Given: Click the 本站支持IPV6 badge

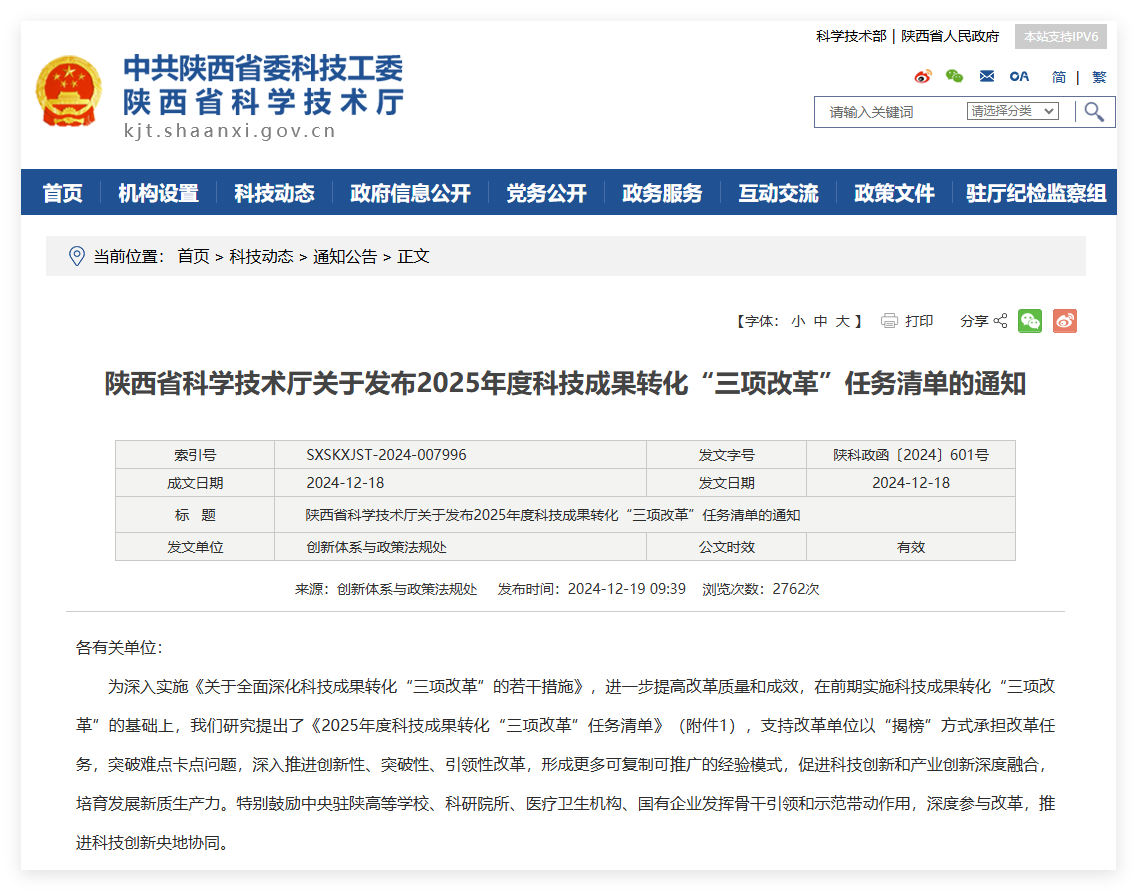Looking at the screenshot, I should click(x=1061, y=36).
